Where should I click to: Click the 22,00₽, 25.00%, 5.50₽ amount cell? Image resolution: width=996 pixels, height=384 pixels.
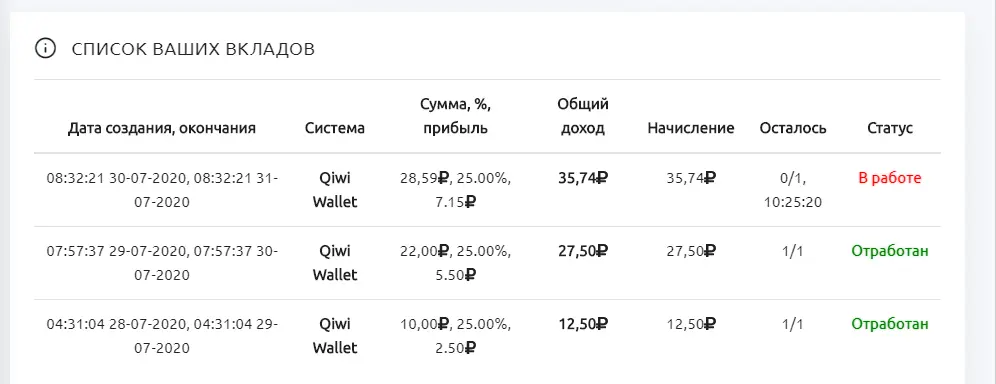[455, 263]
